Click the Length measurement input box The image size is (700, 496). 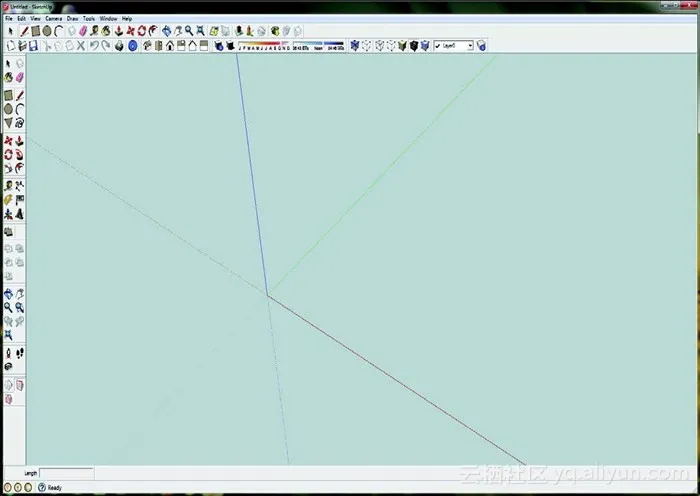(x=66, y=473)
